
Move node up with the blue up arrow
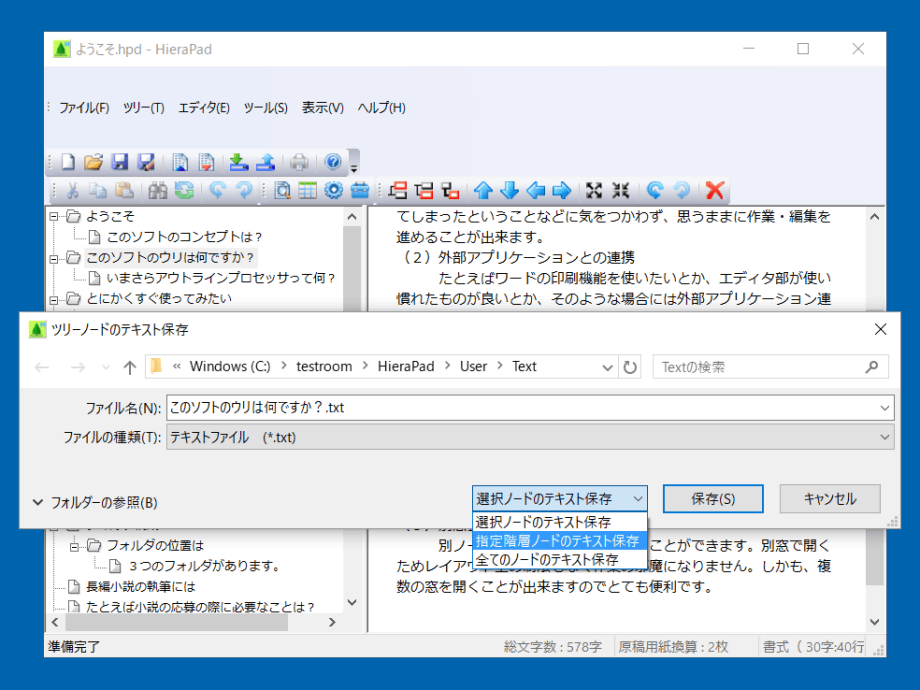483,190
